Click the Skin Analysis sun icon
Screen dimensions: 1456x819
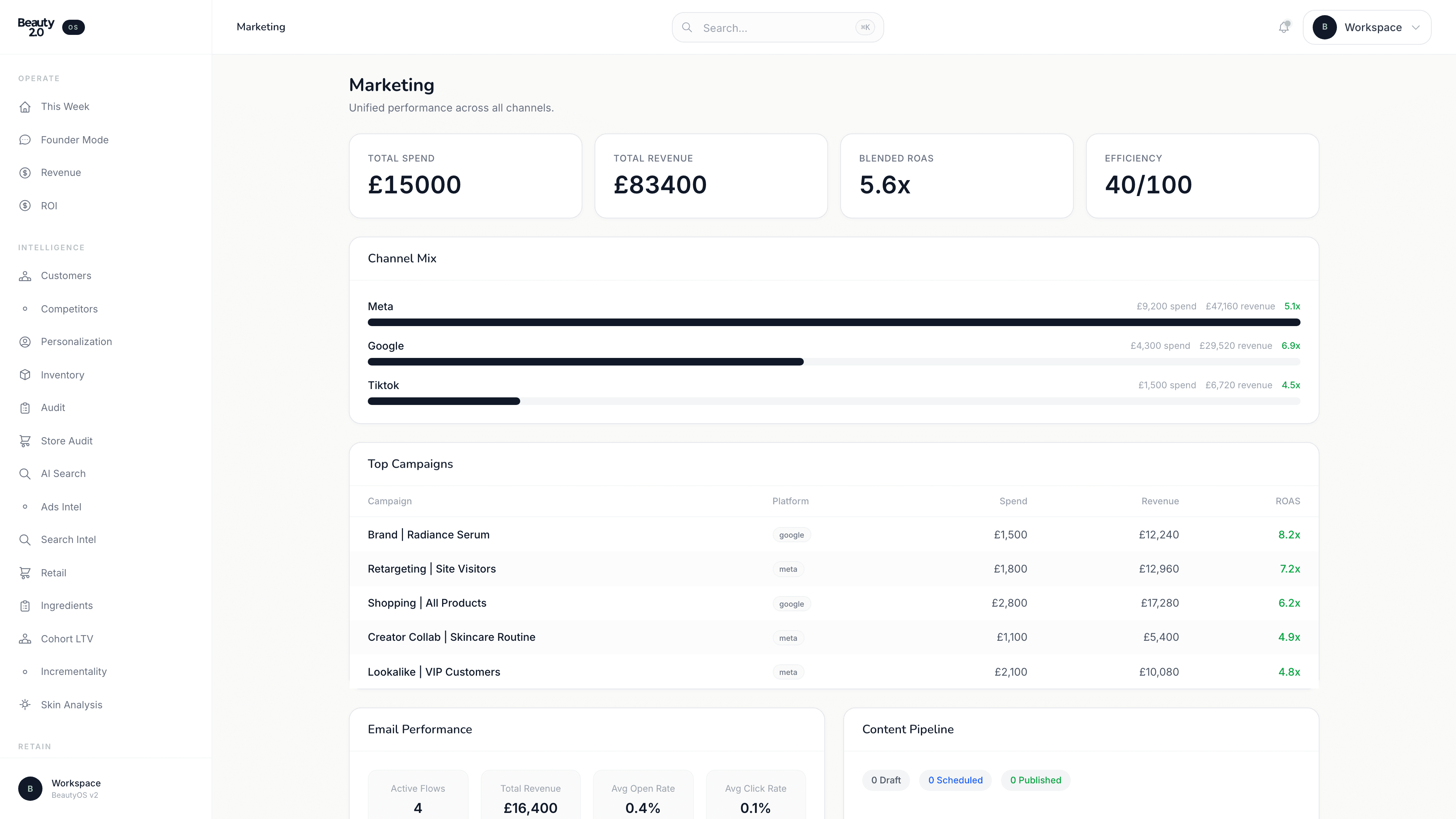coord(25,705)
